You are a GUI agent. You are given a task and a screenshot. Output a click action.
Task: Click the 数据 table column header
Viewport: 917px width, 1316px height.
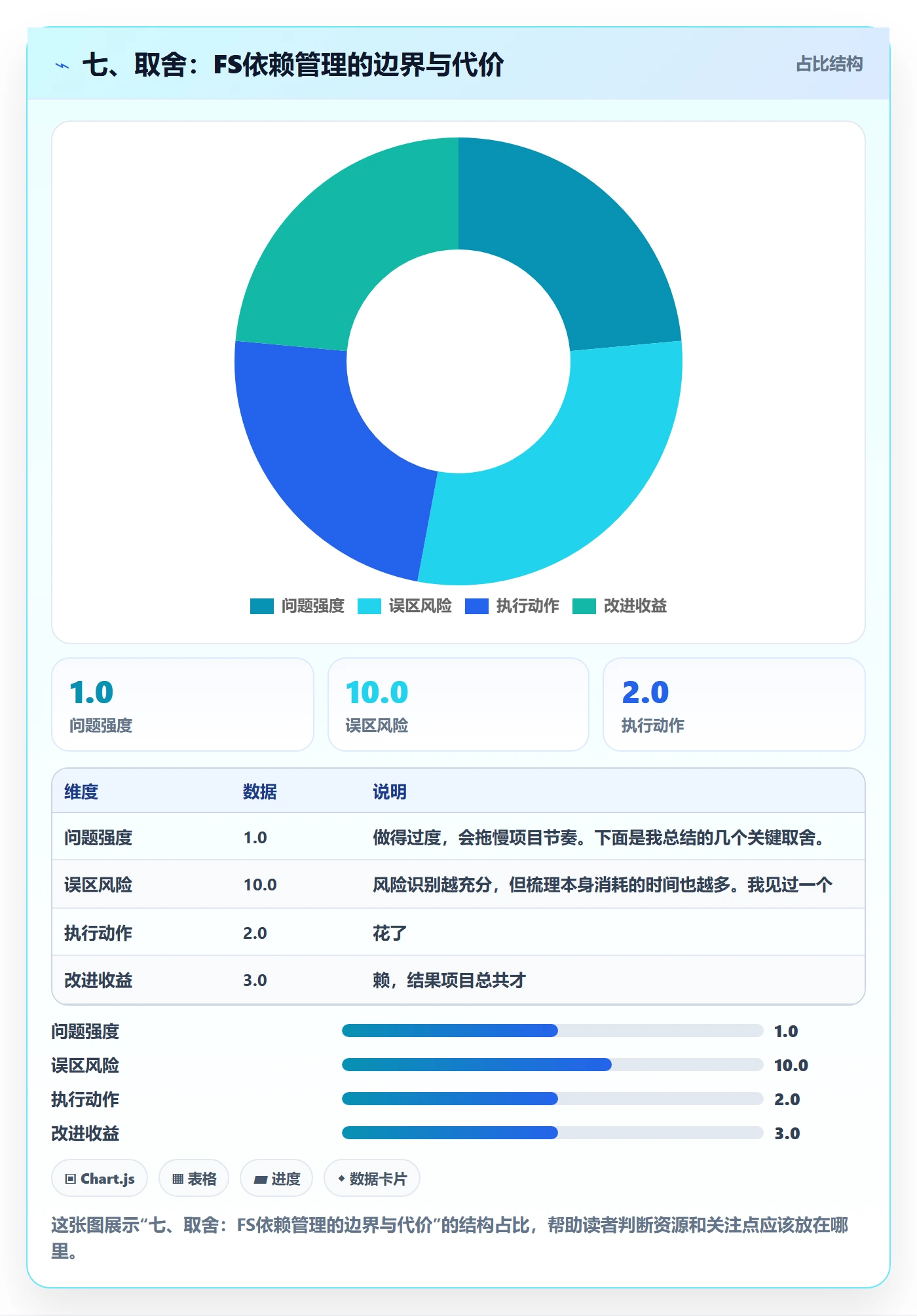click(x=260, y=792)
